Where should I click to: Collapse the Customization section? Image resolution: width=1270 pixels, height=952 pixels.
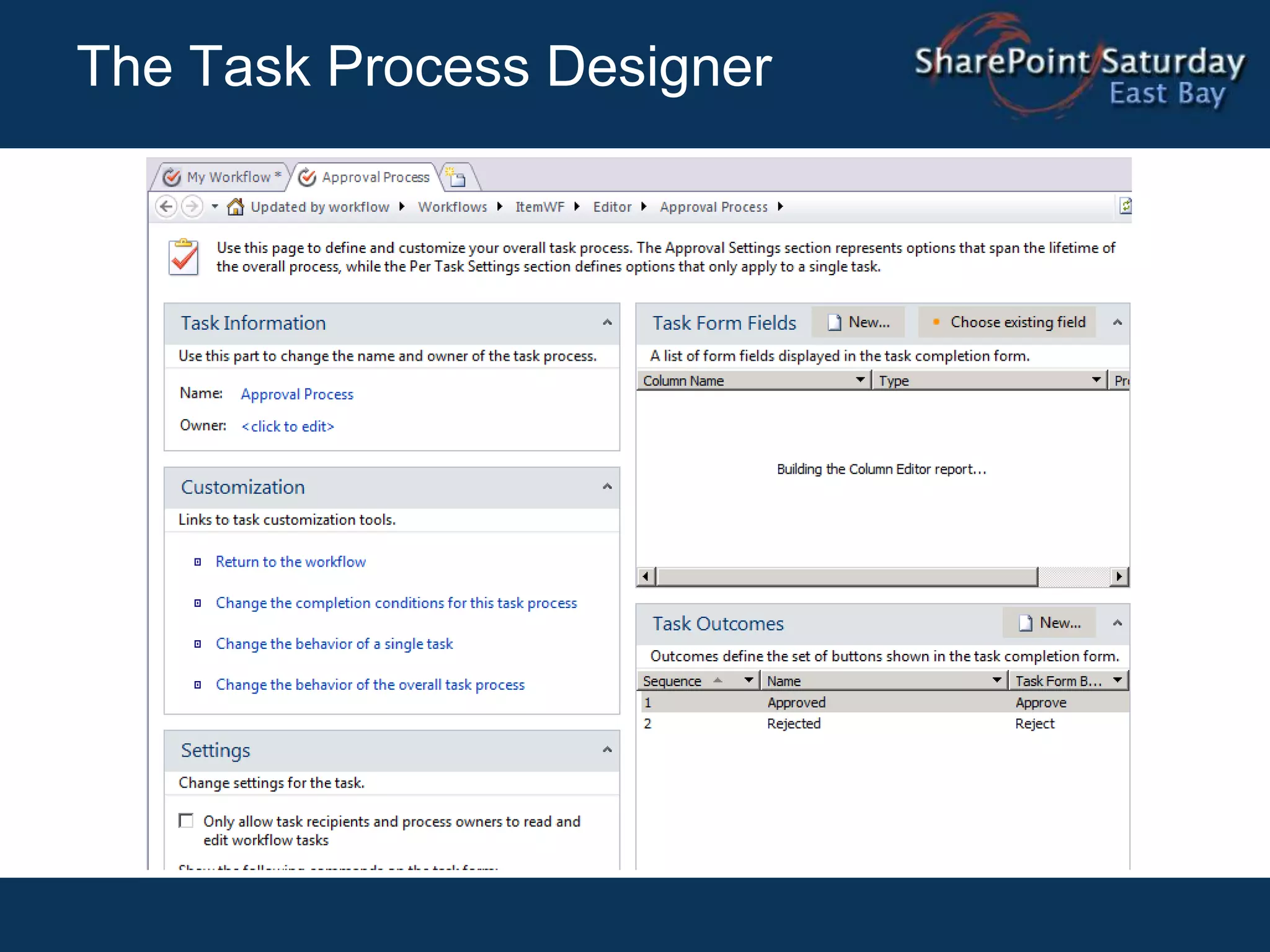(607, 487)
